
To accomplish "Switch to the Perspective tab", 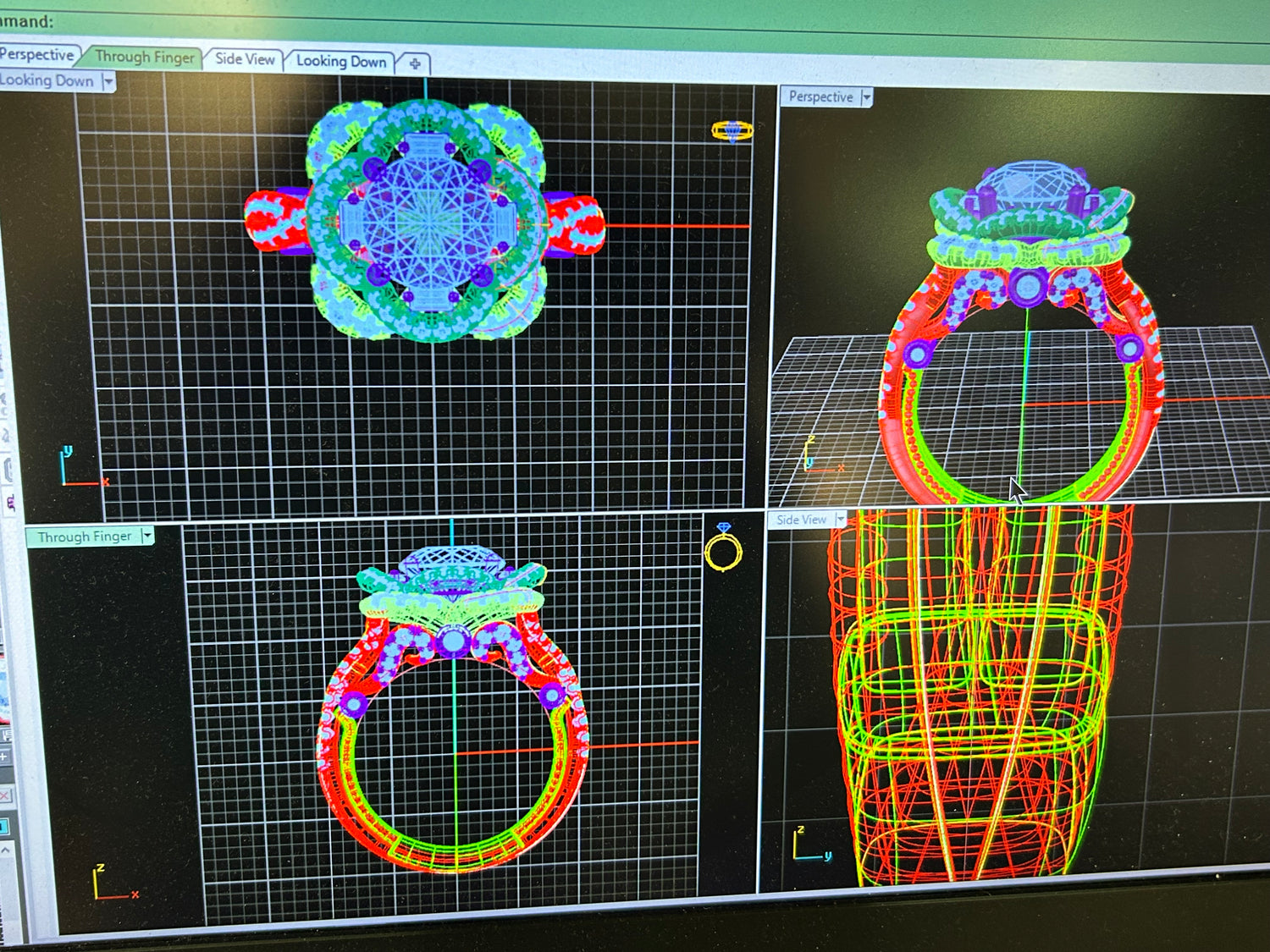I will 37,54.
